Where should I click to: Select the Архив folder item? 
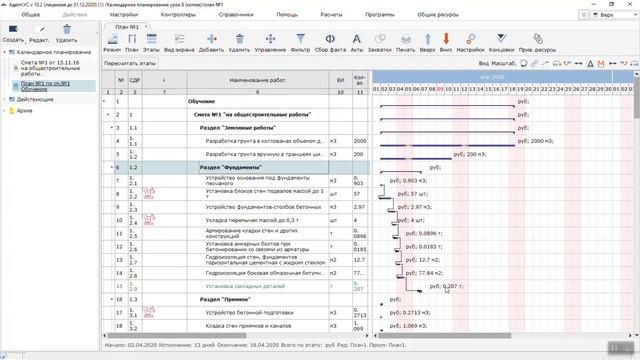tap(24, 110)
